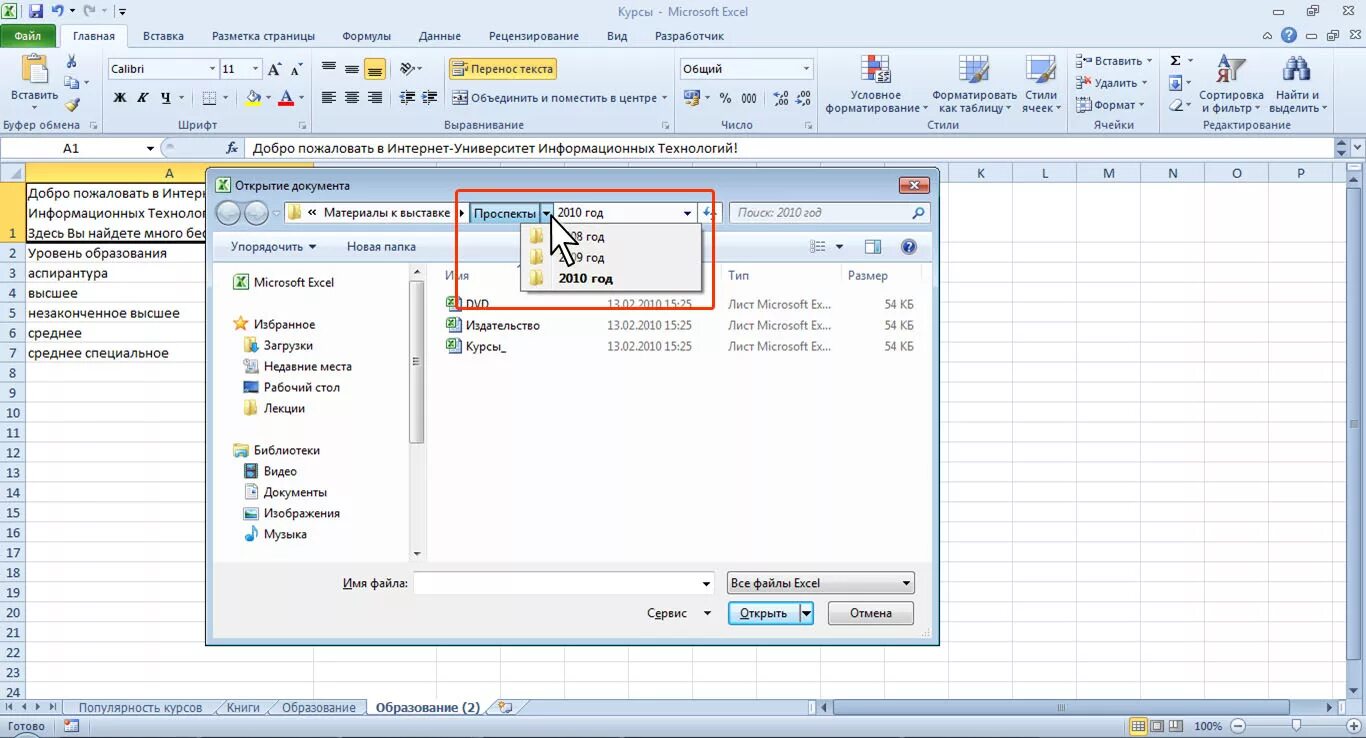Click the Поиск: 2010 год search box

pos(830,213)
